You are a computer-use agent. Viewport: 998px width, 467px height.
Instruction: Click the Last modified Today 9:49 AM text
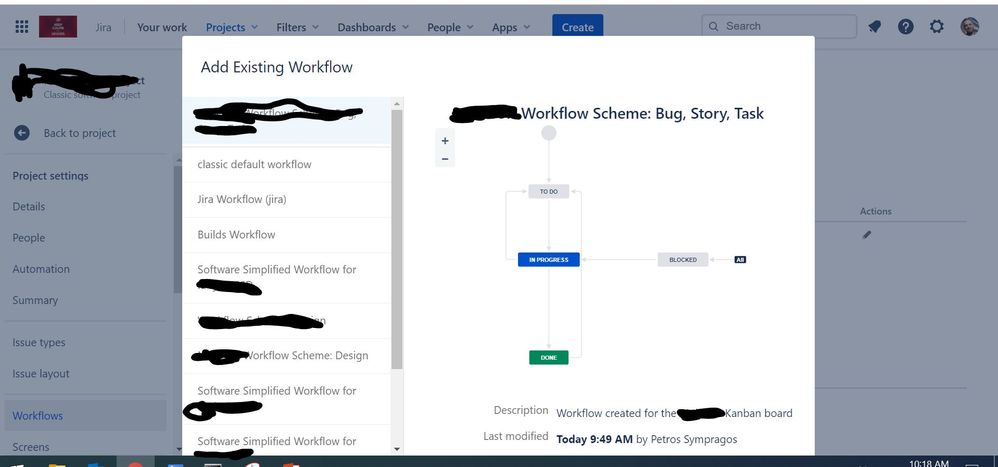[594, 439]
